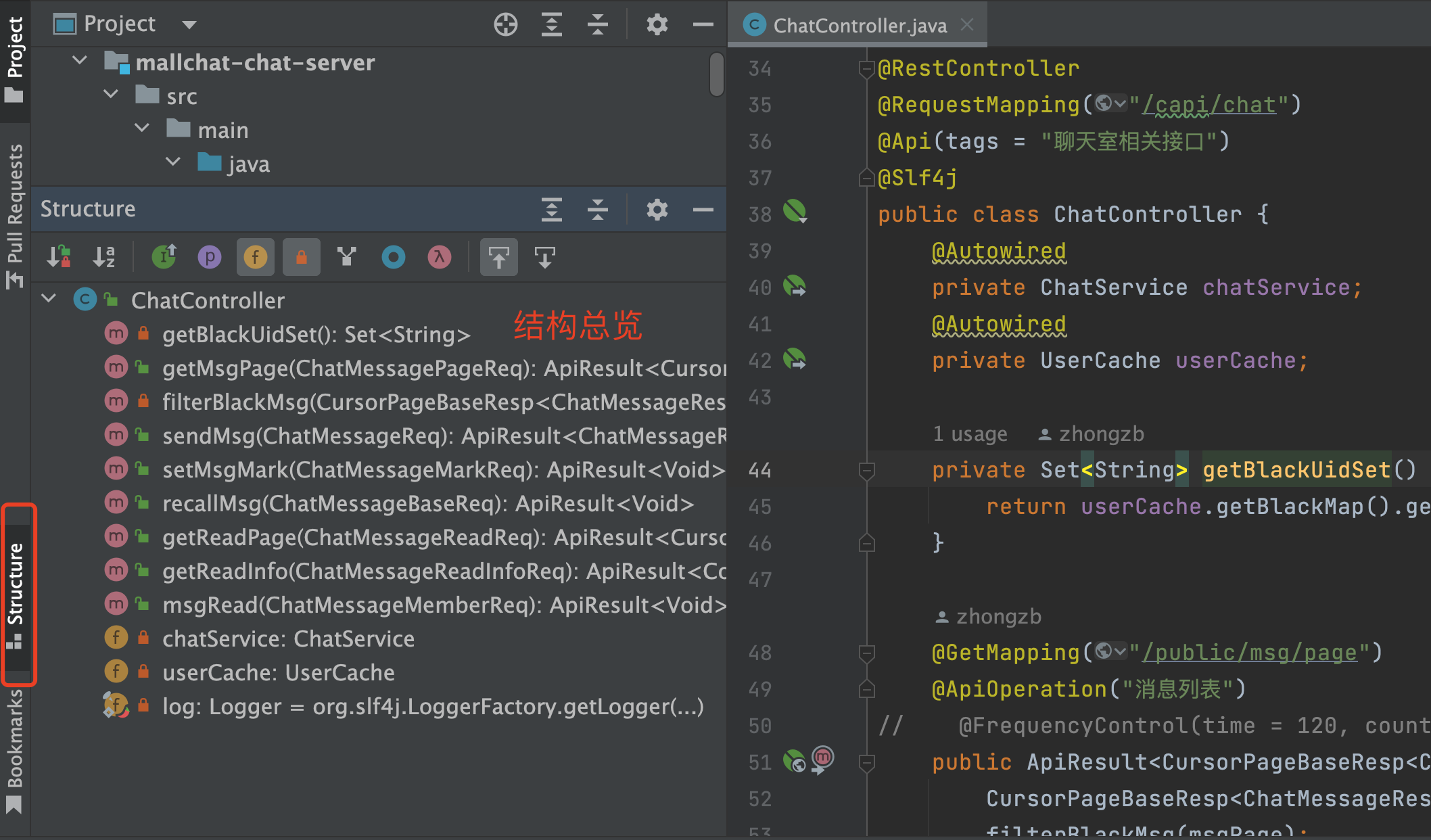Image resolution: width=1431 pixels, height=840 pixels.
Task: Click the Sort by Visibility icon
Action: 59,257
